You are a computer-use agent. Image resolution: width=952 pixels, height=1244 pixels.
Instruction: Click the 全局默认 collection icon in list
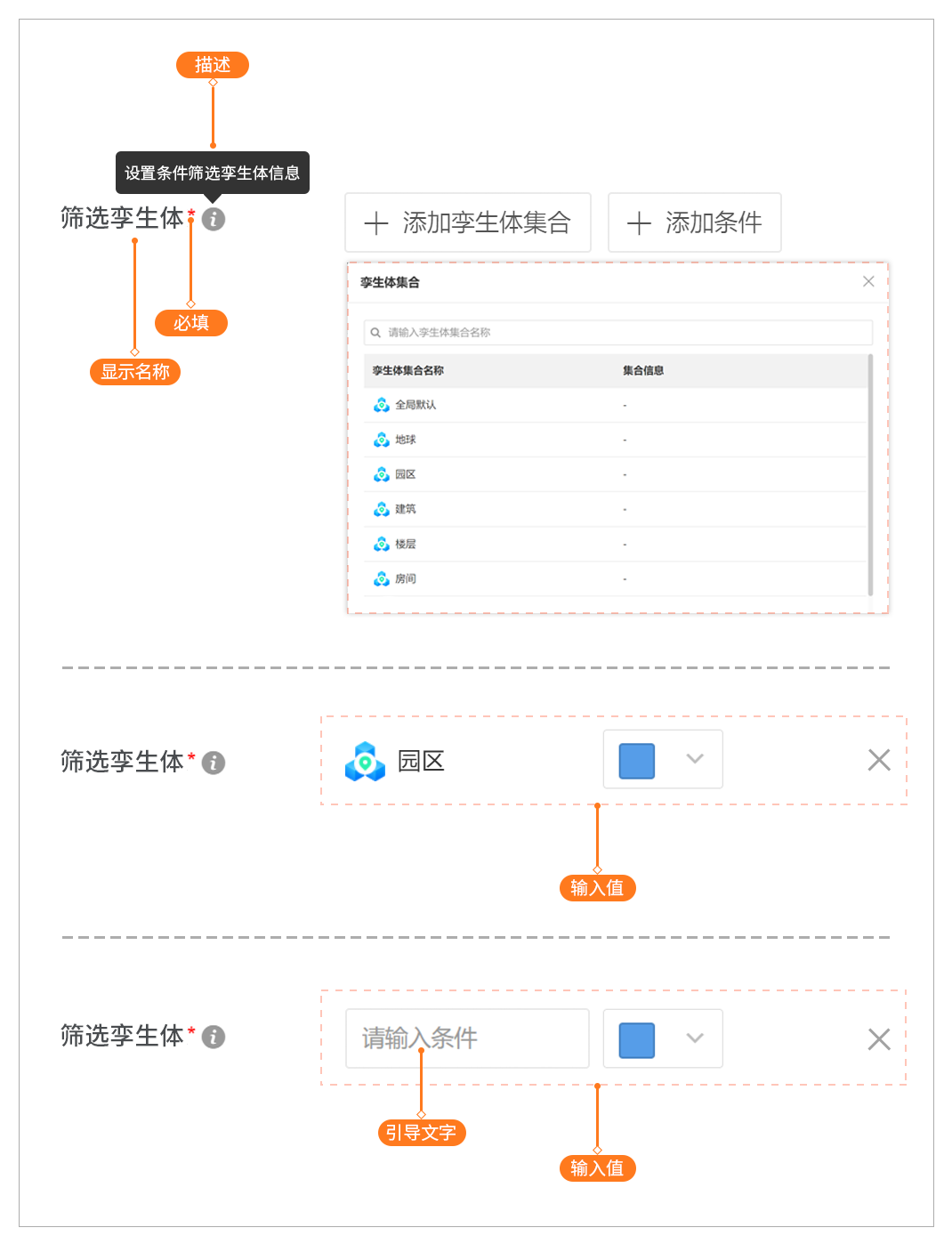[x=382, y=405]
